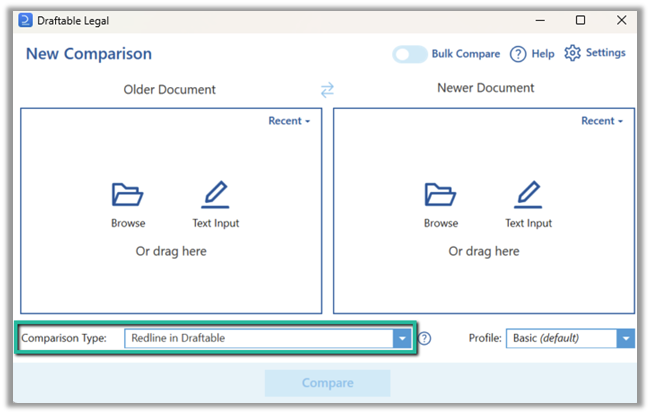
Task: Expand the Profile dropdown arrow
Action: (626, 339)
